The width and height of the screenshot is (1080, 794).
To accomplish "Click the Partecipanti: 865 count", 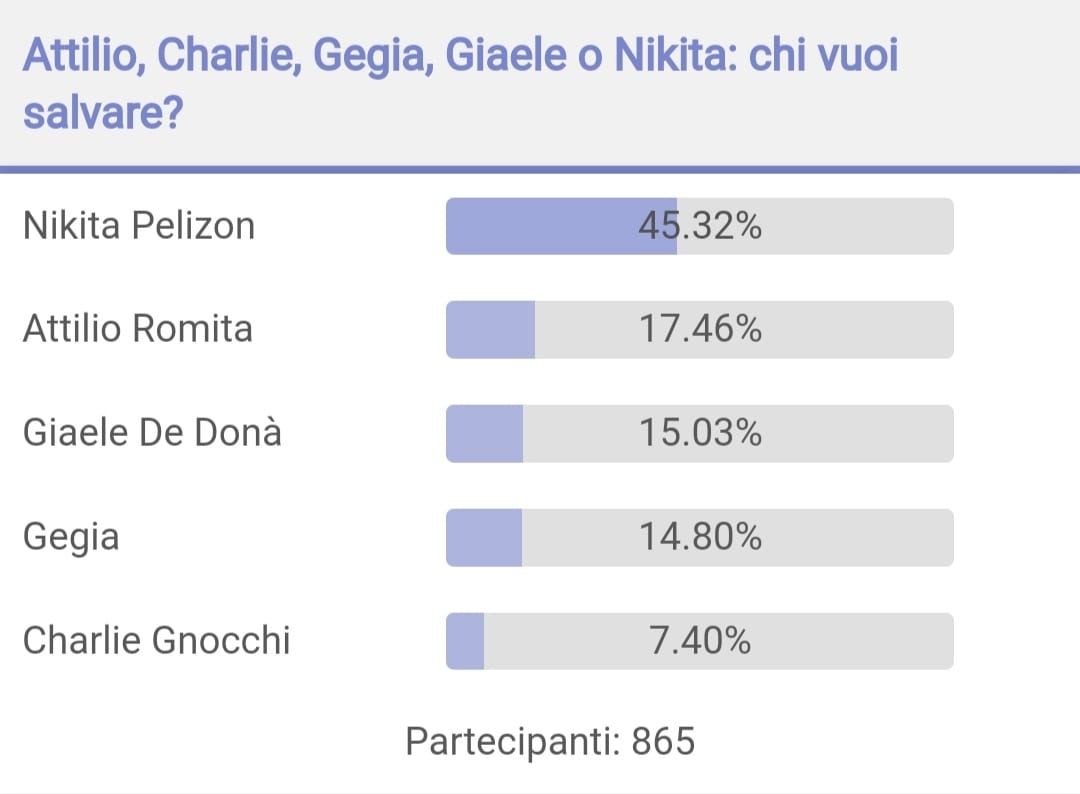I will coord(550,742).
